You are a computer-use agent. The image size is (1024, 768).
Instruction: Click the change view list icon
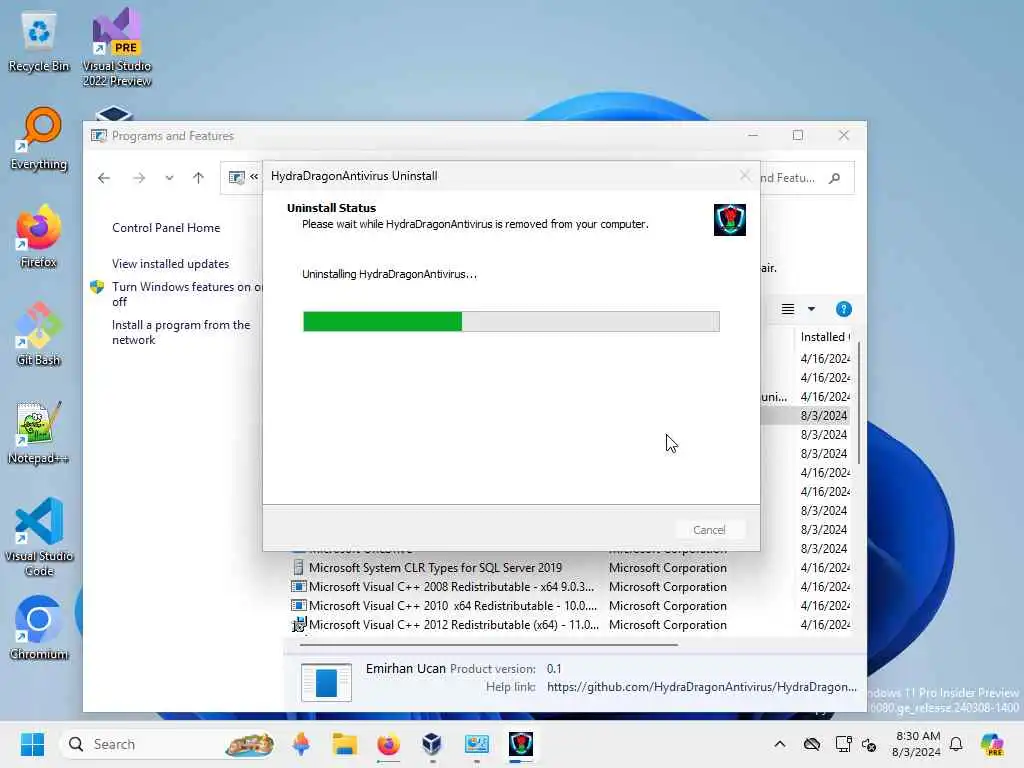coord(788,309)
